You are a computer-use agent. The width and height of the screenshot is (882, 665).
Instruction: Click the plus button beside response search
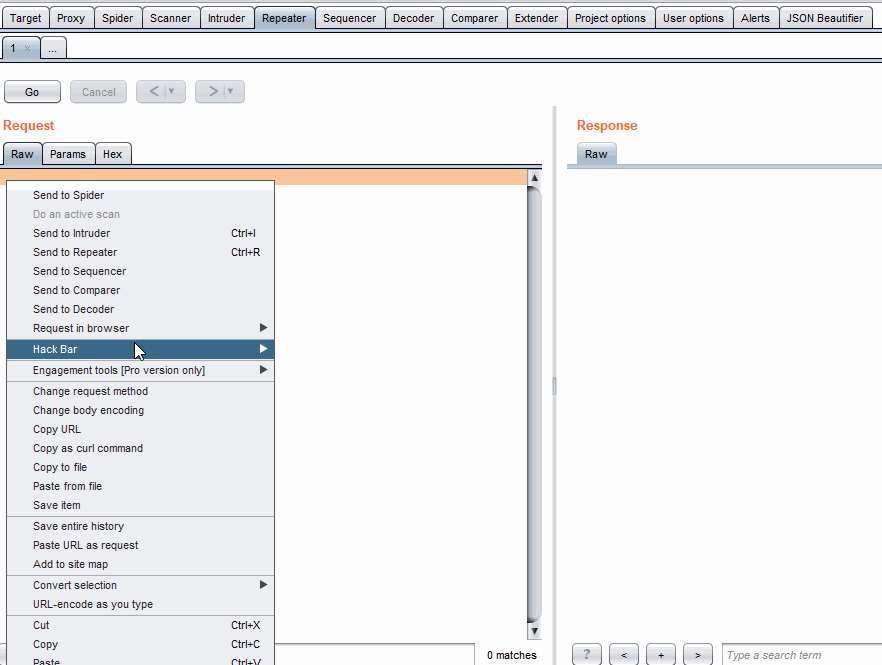660,655
